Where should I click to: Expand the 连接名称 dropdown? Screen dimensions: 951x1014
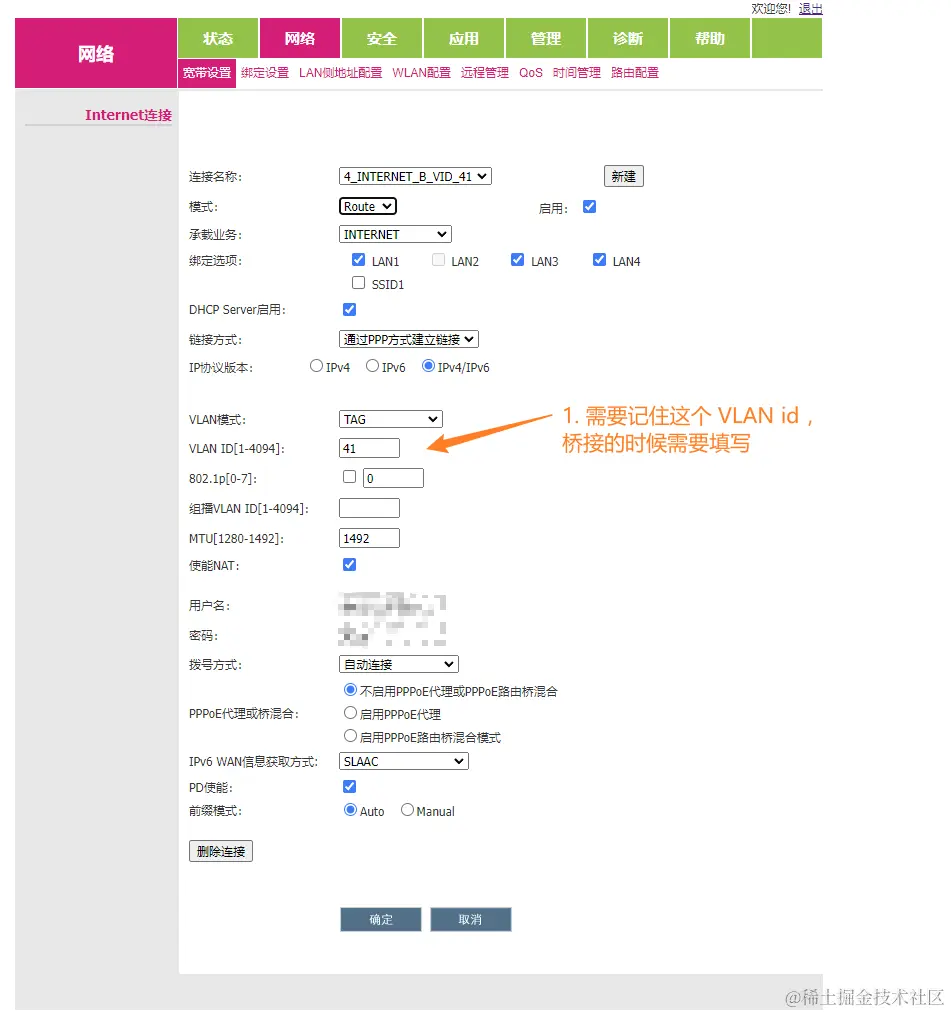pos(415,176)
